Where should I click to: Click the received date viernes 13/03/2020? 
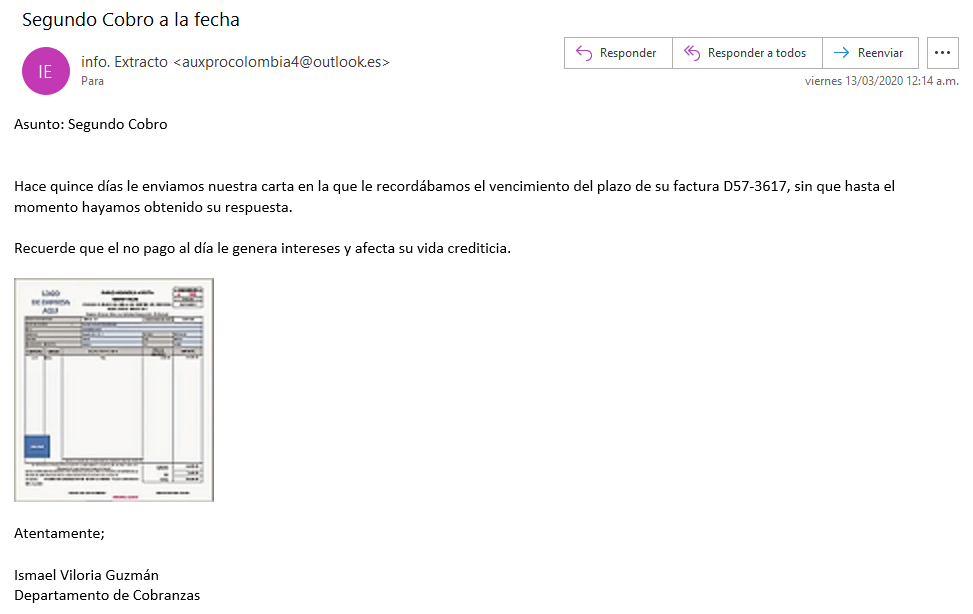pos(853,82)
